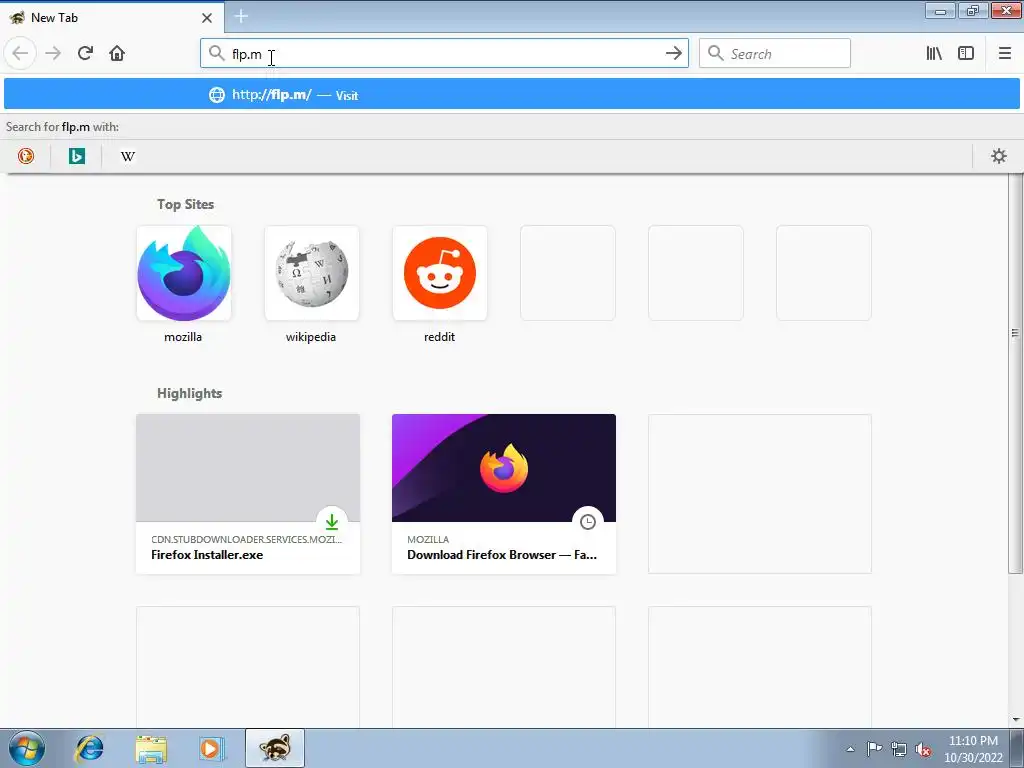Click the clock history icon on Mozilla card
The height and width of the screenshot is (768, 1024).
[x=588, y=522]
